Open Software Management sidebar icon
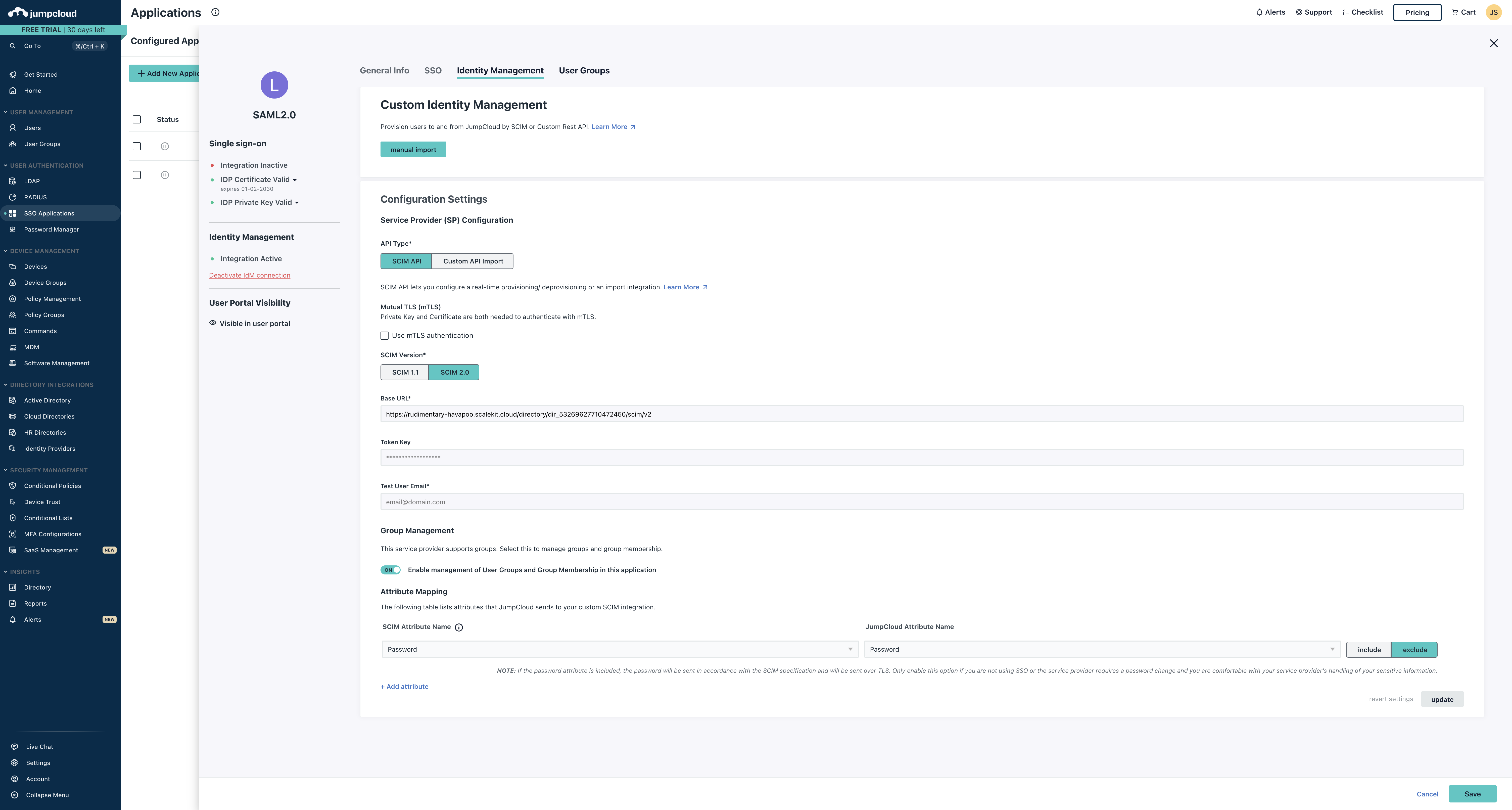Screen dimensions: 1512x810 pyautogui.click(x=12, y=363)
